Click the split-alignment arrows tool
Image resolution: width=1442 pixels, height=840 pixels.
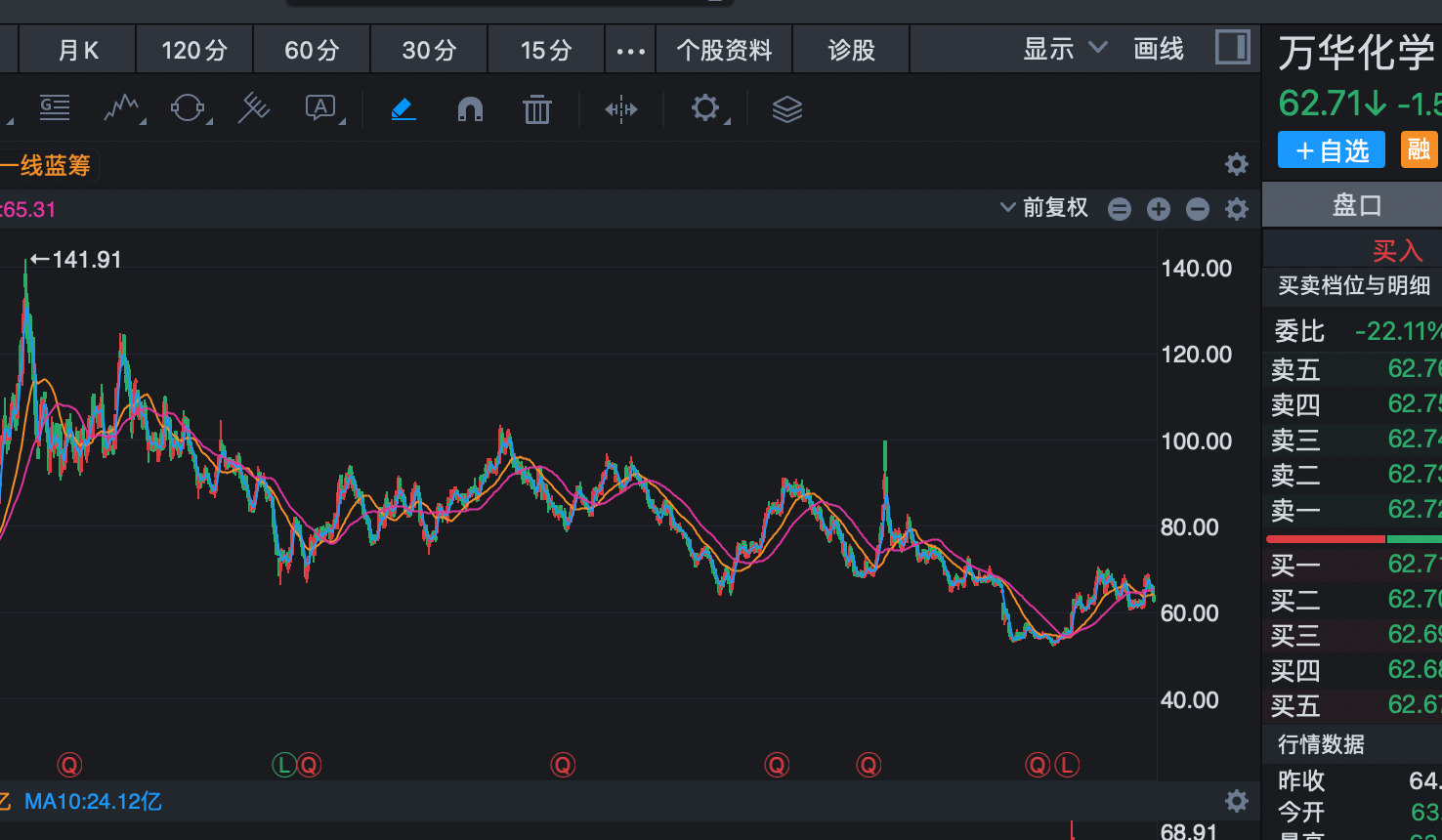tap(620, 109)
